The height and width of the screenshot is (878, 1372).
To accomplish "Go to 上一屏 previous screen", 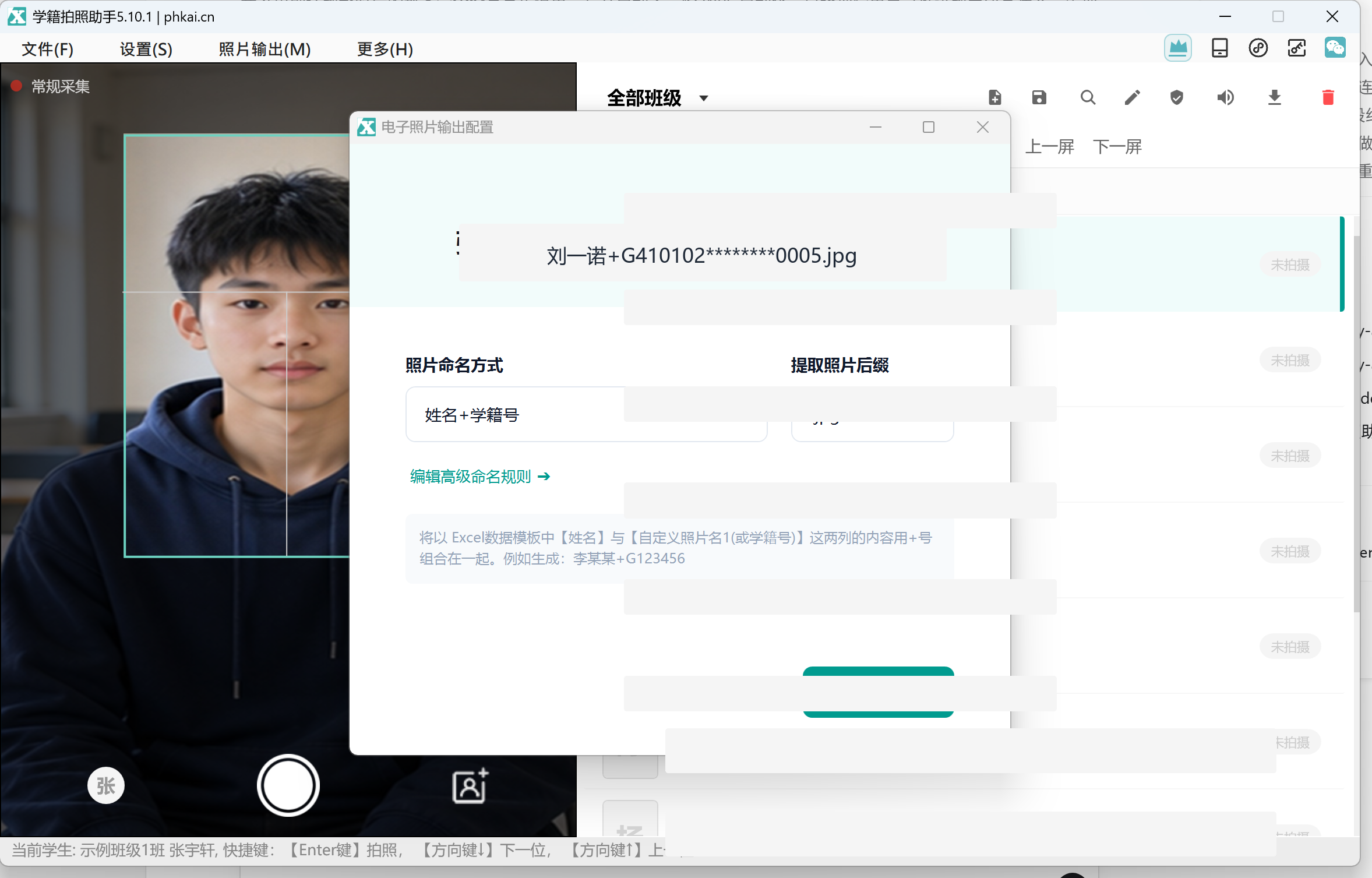I will coord(1050,146).
